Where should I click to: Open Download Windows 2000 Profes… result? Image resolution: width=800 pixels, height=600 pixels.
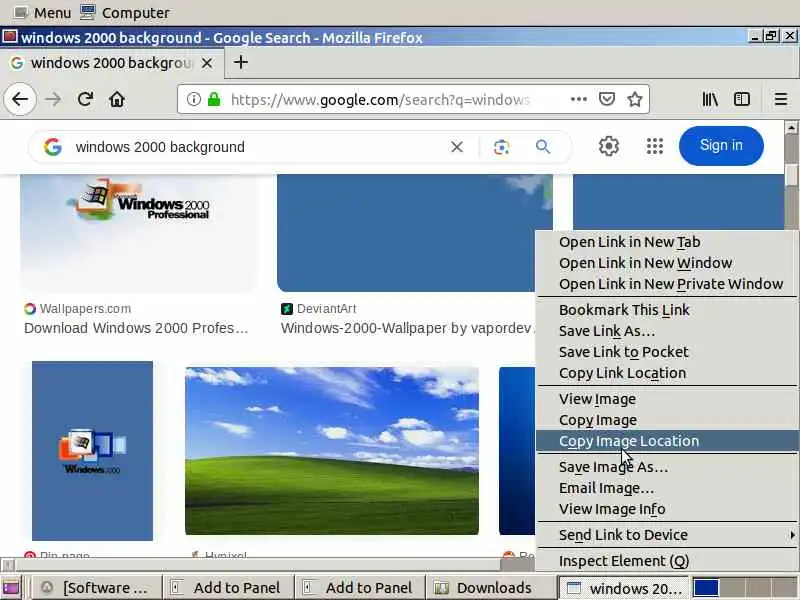point(136,328)
